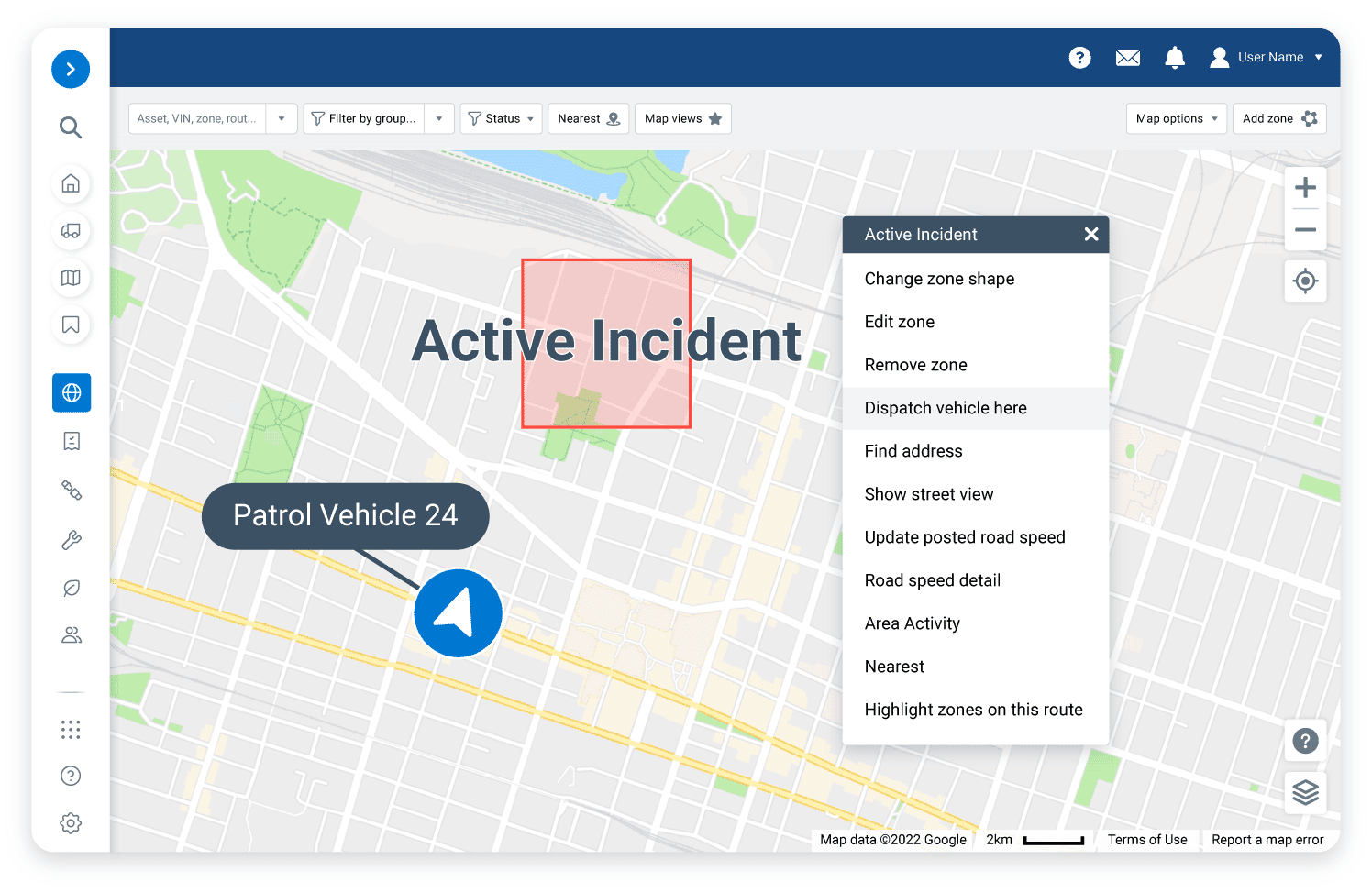Screen dimensions: 1372x893
Task: Open the User Name account dropdown
Action: pos(1267,58)
